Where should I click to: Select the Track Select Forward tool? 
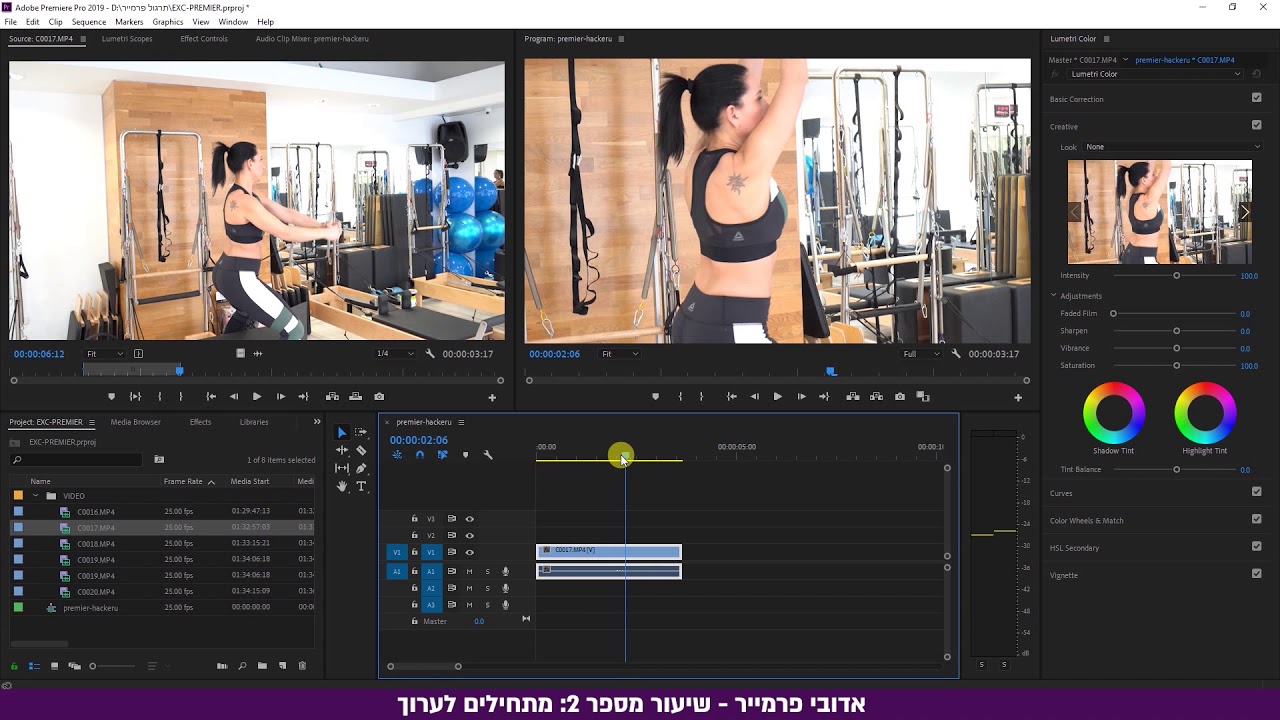pyautogui.click(x=361, y=432)
